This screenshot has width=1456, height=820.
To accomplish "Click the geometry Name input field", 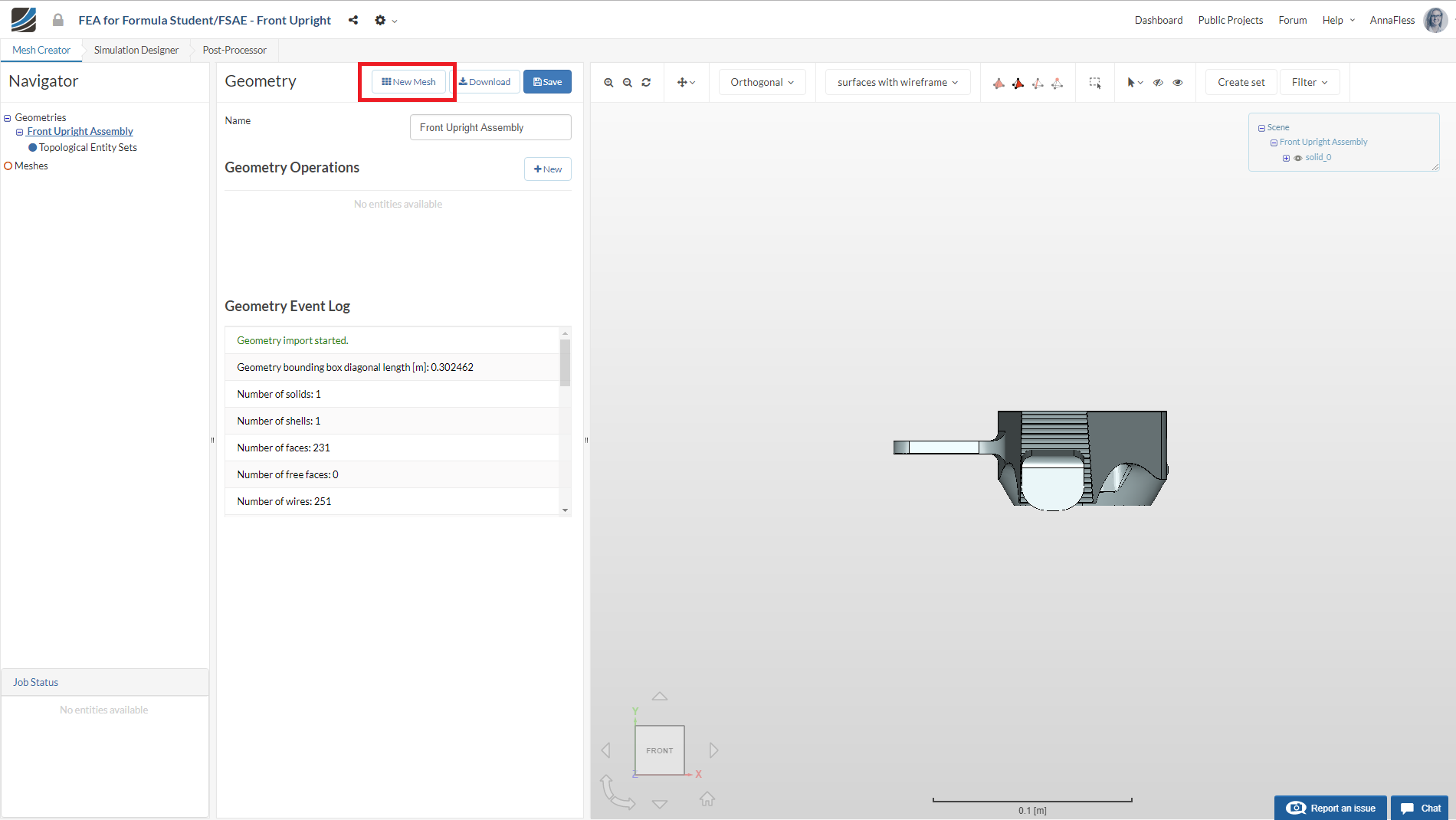I will tap(490, 128).
